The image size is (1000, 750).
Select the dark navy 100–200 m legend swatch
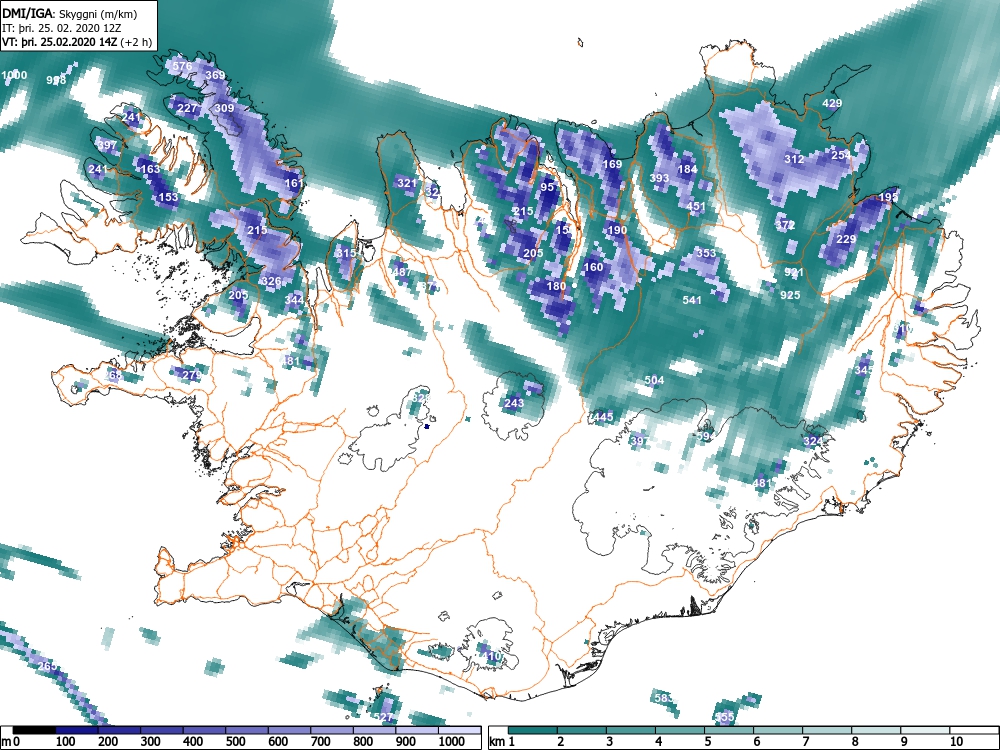77,730
